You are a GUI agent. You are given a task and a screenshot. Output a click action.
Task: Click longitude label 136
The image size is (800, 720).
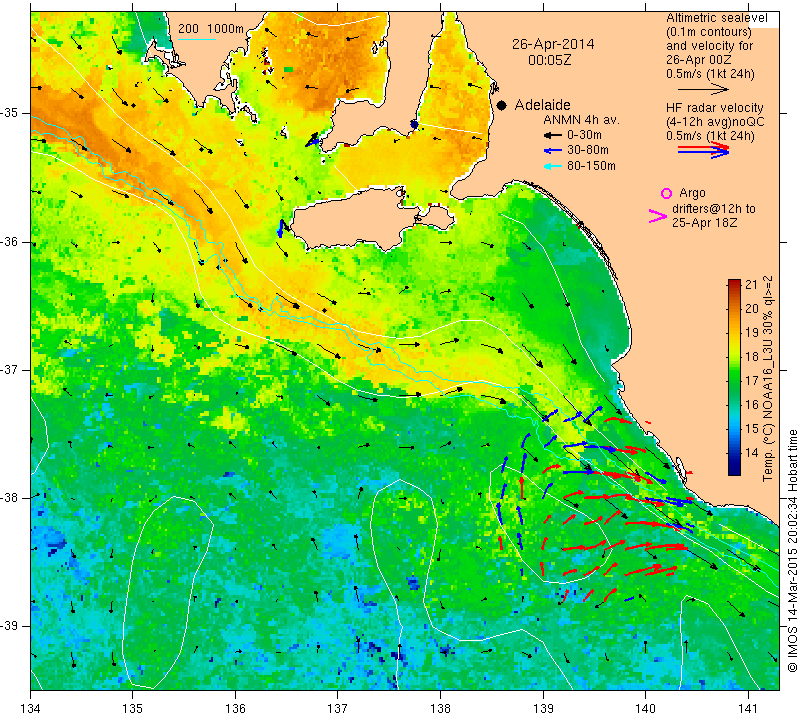point(235,708)
